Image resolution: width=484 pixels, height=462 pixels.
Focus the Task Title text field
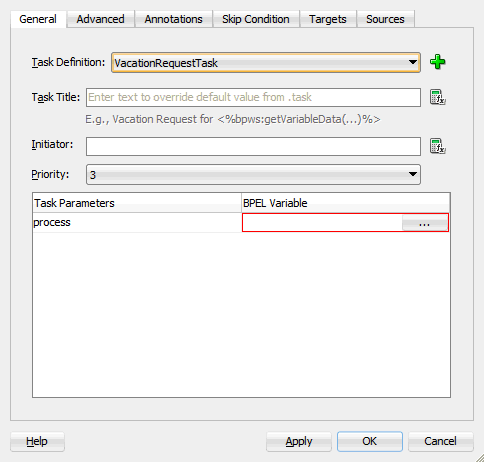tap(253, 97)
